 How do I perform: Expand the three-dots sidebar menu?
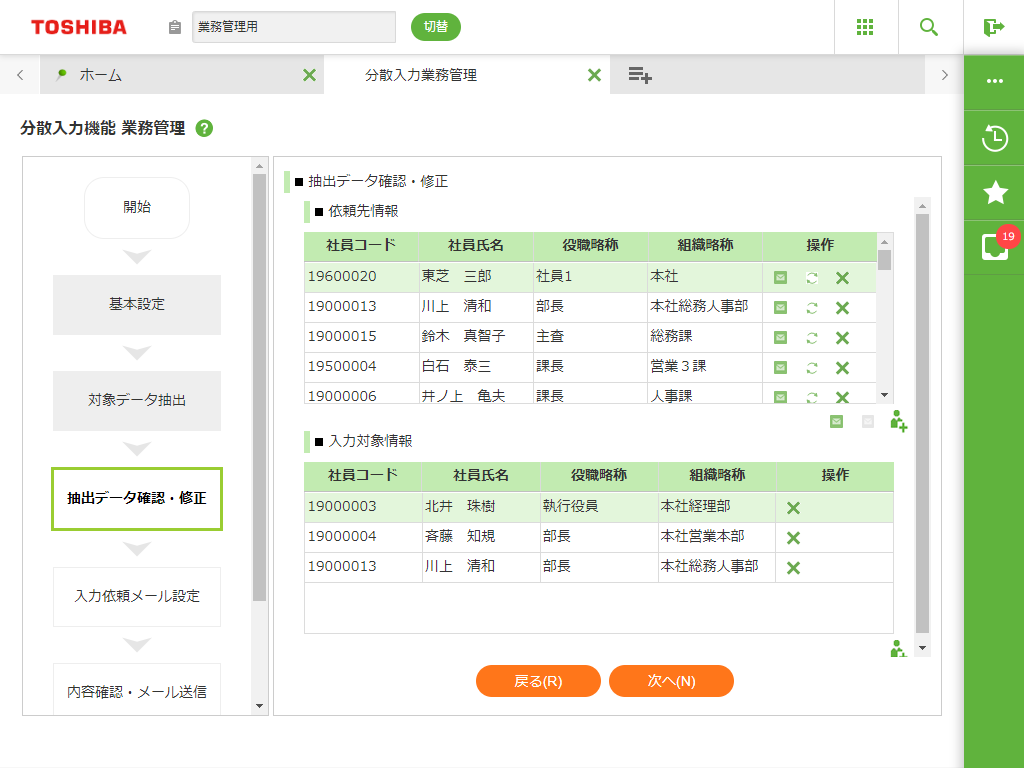994,81
